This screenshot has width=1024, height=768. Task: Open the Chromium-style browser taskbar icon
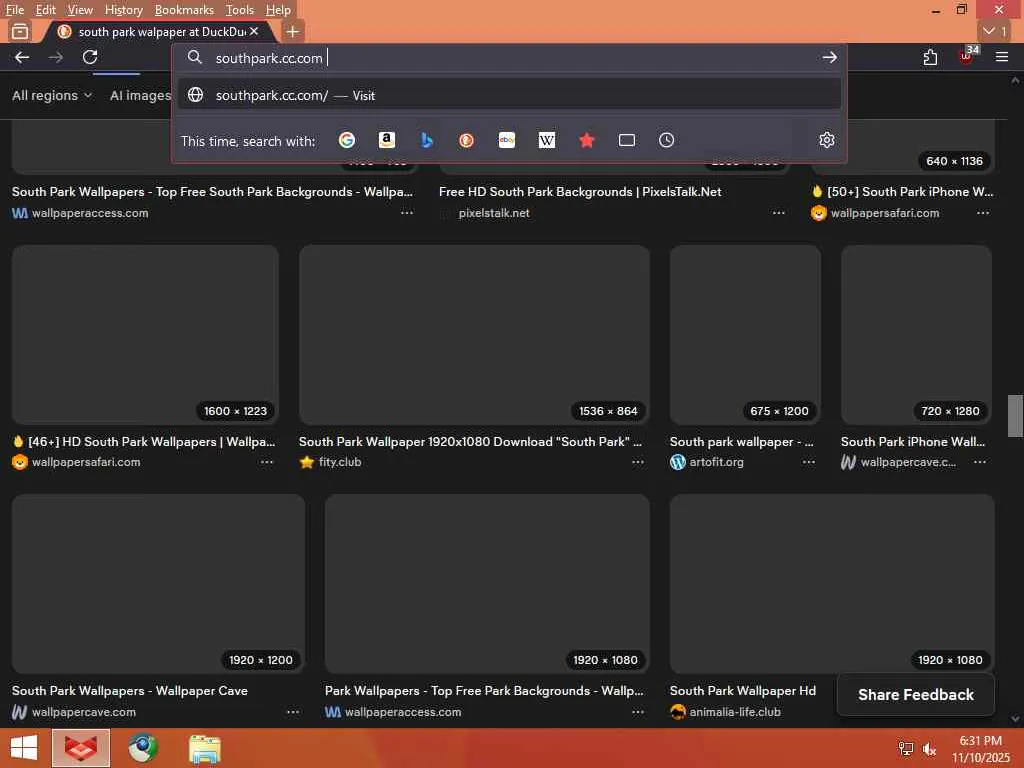143,748
